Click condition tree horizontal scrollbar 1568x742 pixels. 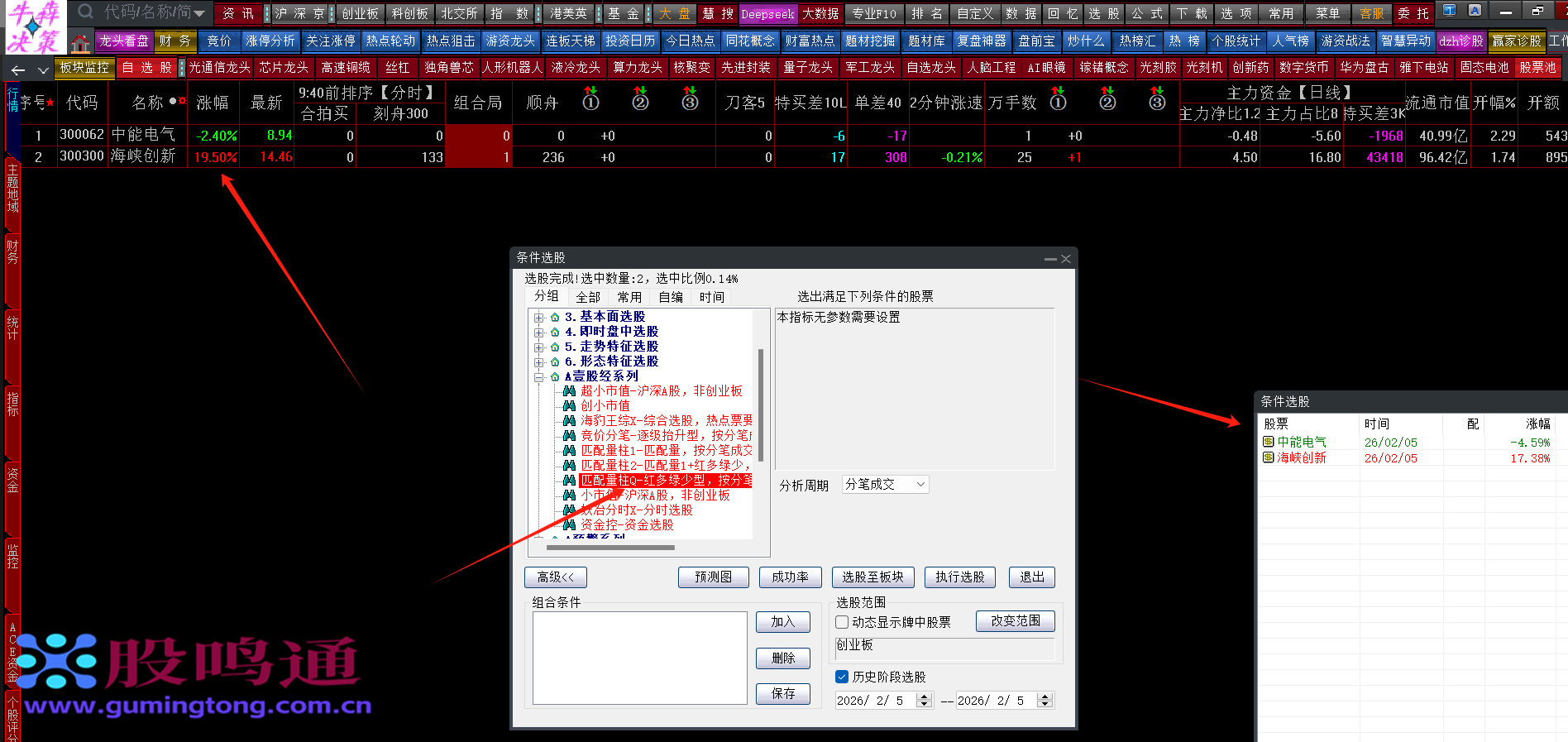[610, 548]
